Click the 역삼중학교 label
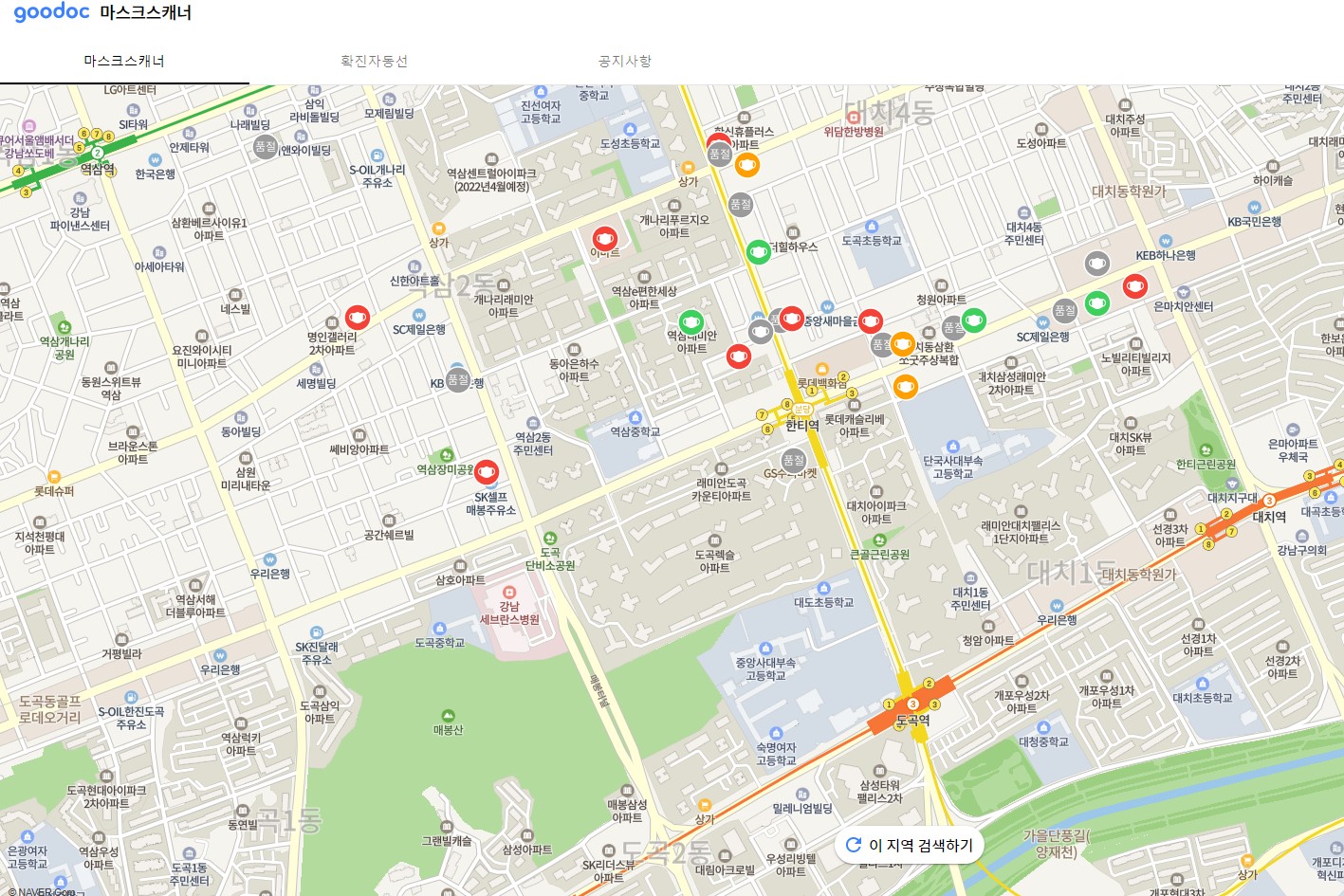This screenshot has height=896, width=1344. coord(635,431)
